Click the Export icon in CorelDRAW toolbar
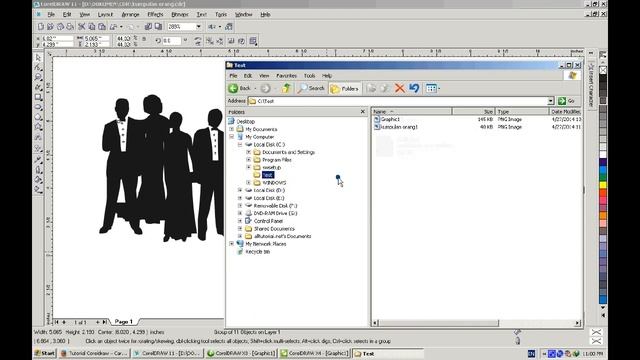 (x=158, y=27)
